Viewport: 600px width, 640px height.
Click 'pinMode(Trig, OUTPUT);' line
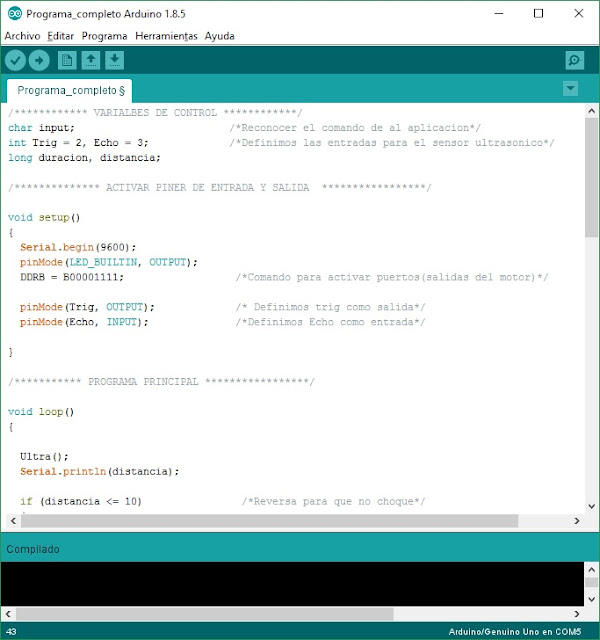click(87, 307)
